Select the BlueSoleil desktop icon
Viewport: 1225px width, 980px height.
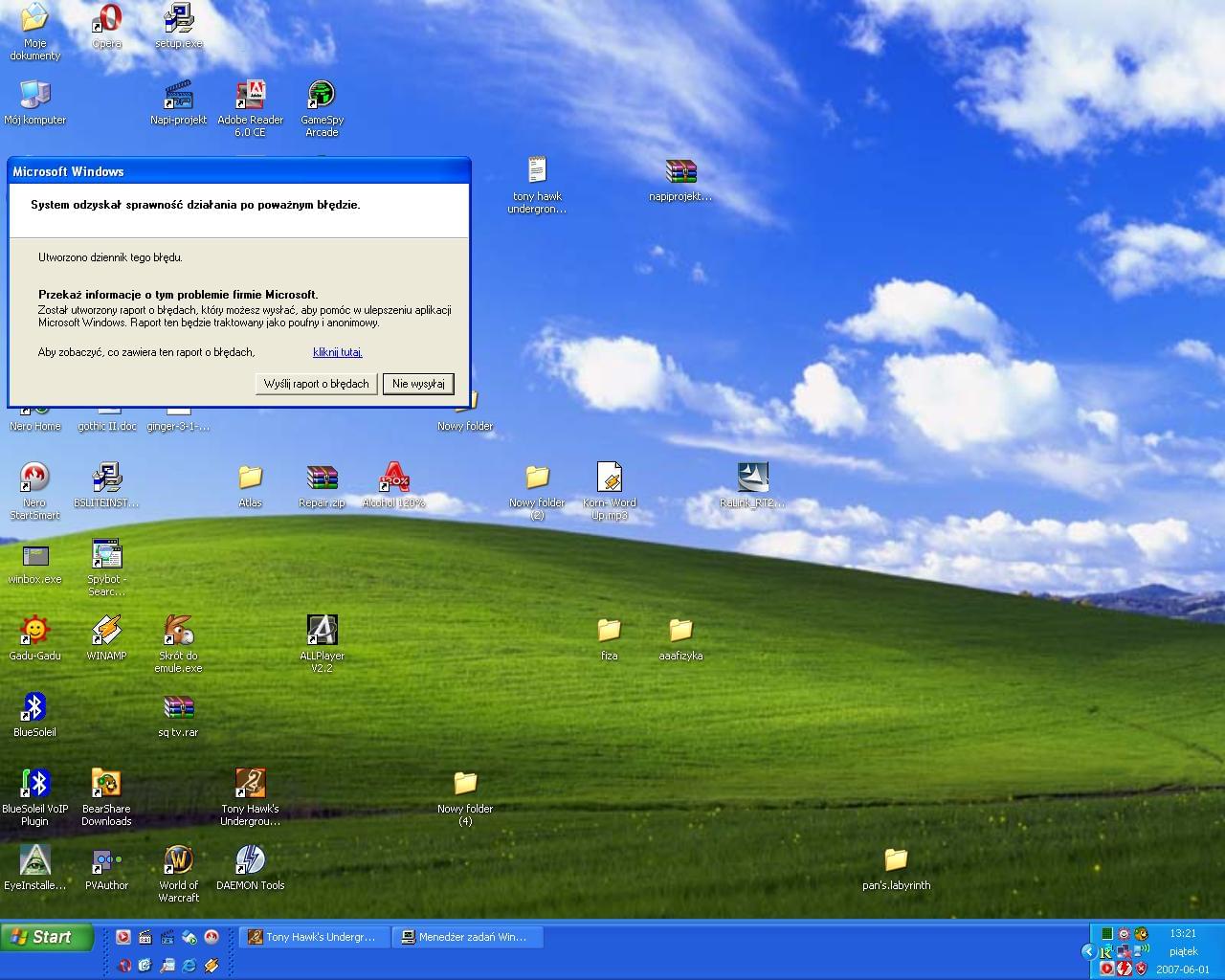[34, 715]
